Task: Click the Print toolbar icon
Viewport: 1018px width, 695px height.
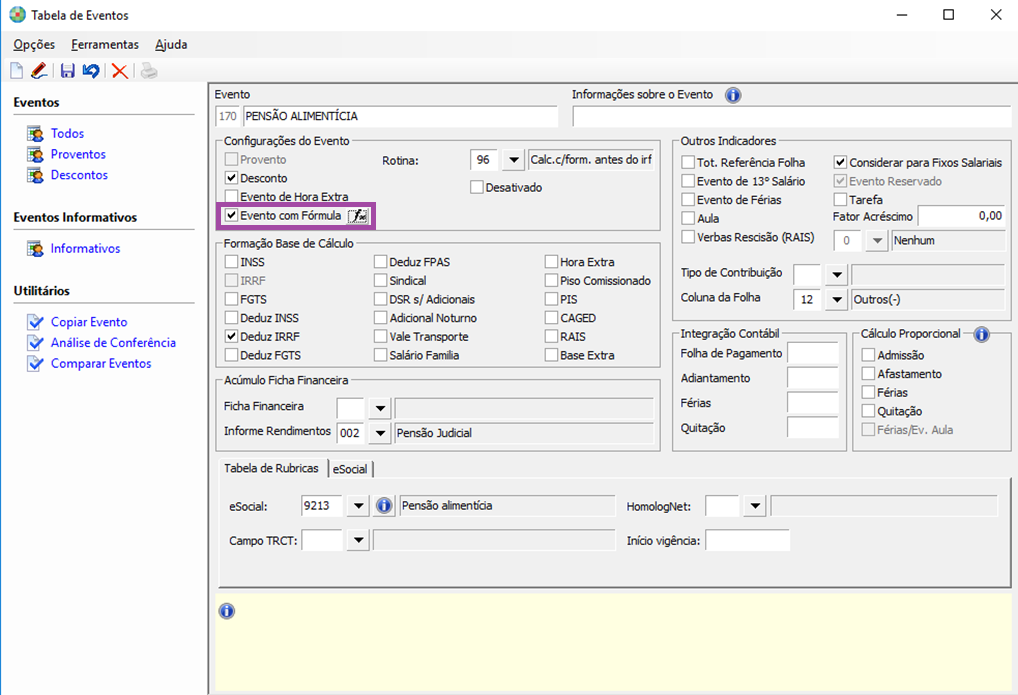Action: point(149,71)
